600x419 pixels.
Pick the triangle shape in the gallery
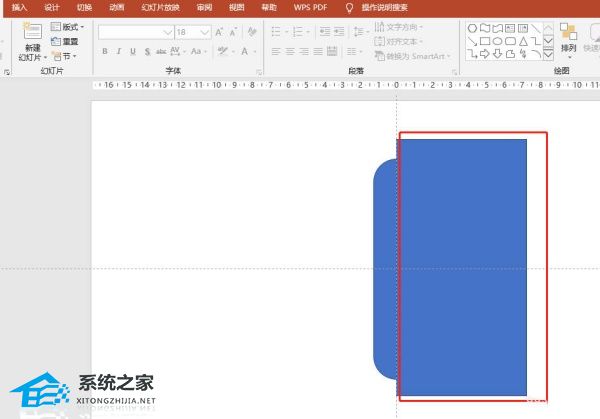(x=523, y=41)
